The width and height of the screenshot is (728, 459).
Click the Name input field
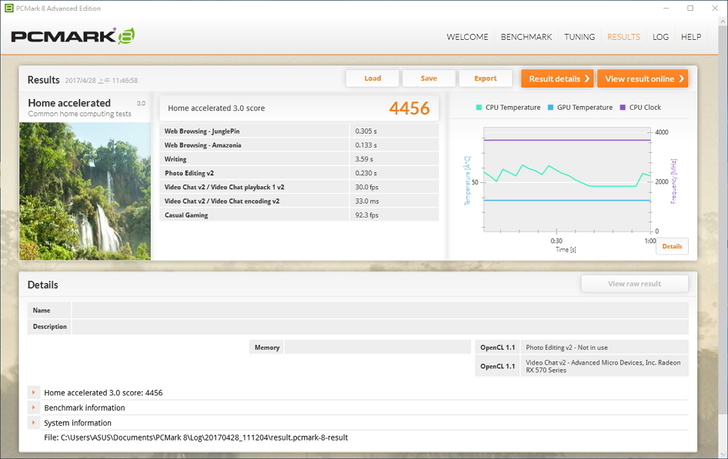(380, 311)
